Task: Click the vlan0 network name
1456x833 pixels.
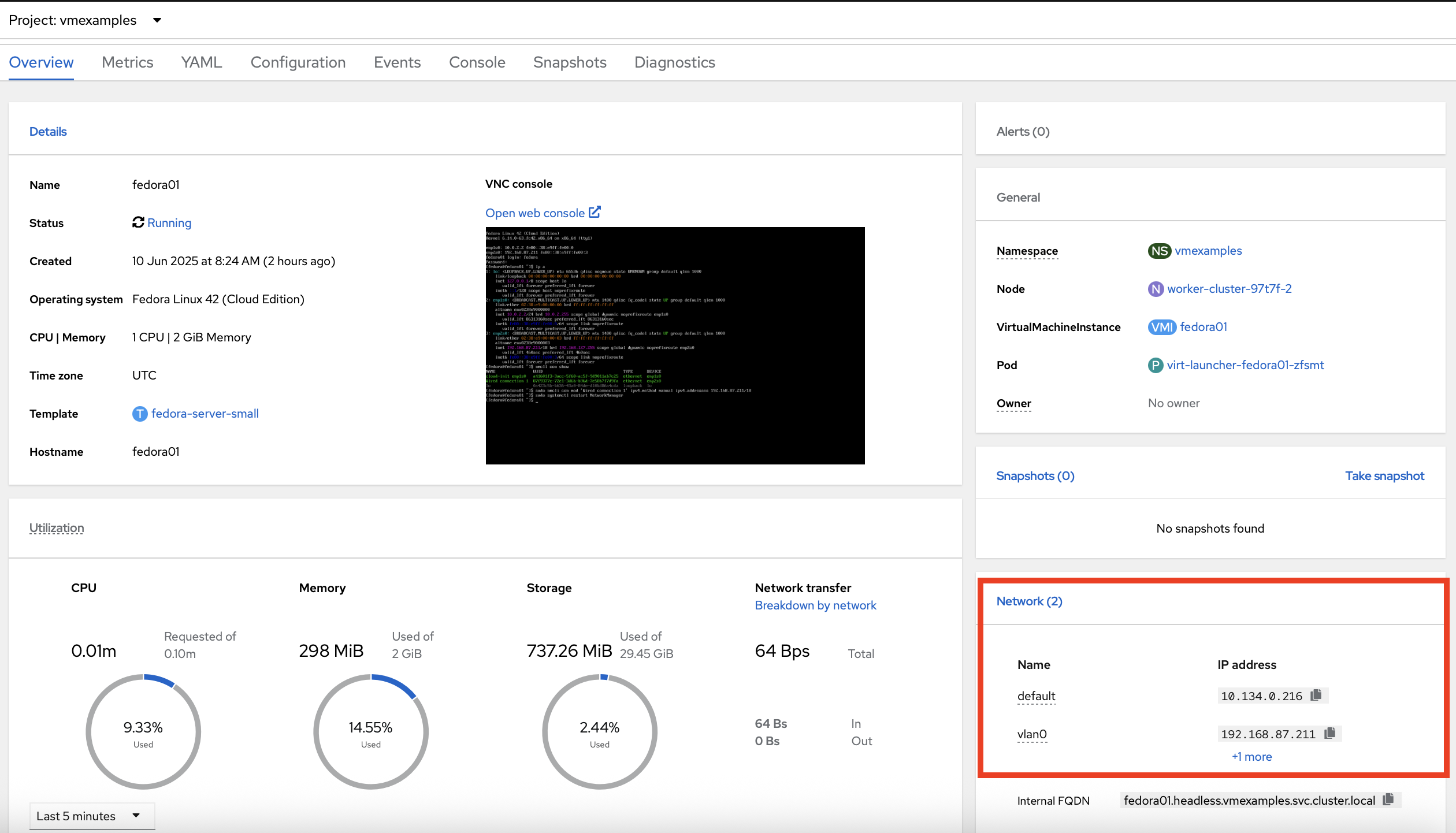Action: click(1032, 734)
